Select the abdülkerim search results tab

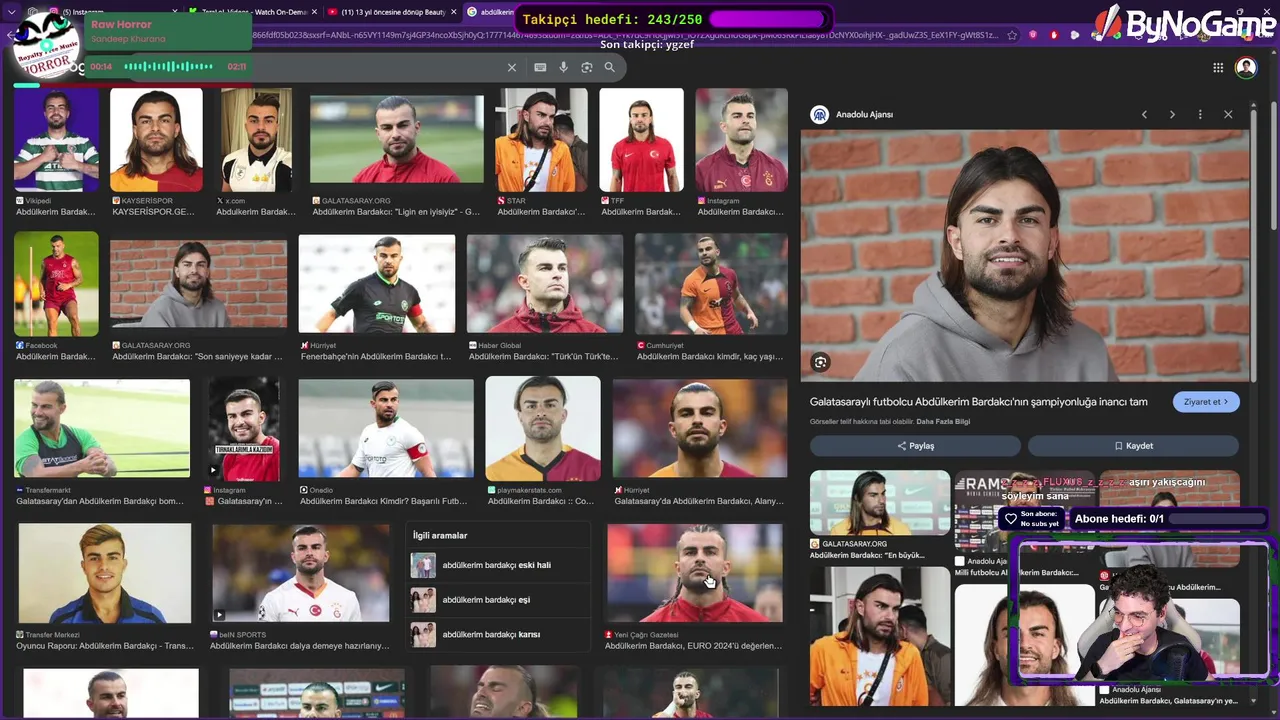pos(490,12)
